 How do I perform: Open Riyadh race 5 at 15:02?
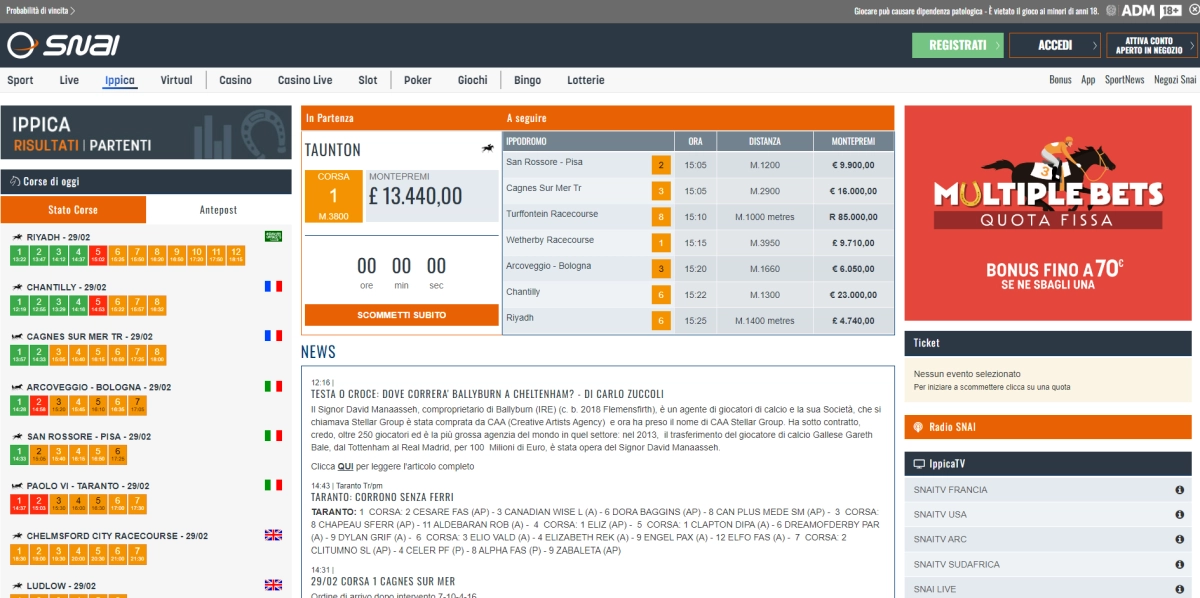98,255
